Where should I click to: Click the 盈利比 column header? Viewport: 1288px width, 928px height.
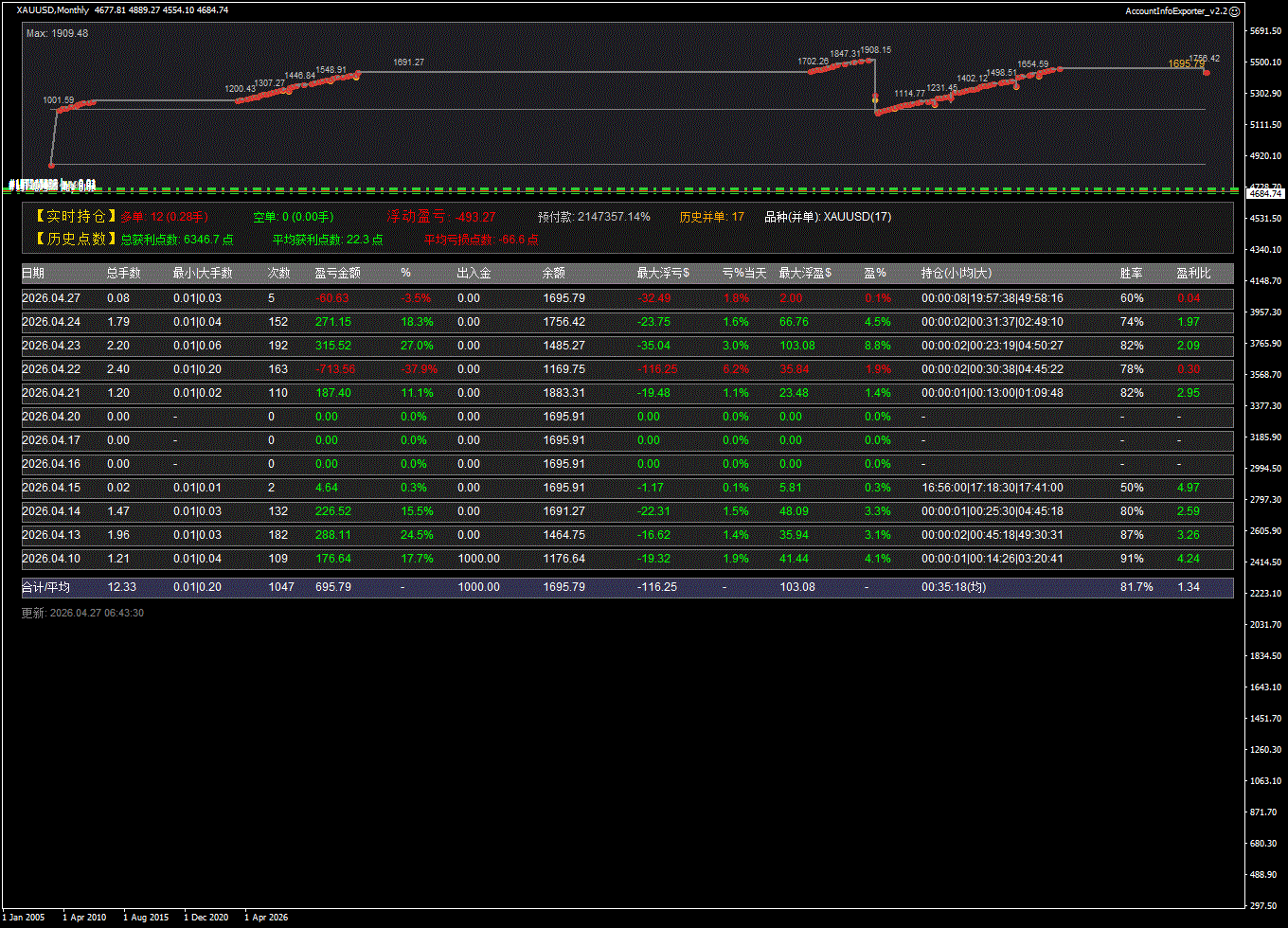1191,274
